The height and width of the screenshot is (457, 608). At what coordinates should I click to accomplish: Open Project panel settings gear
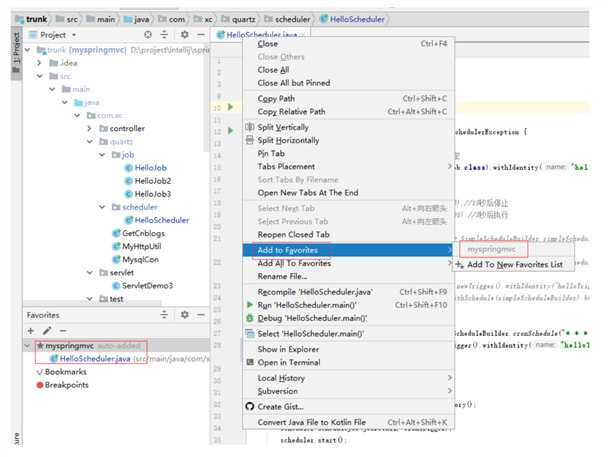pos(185,35)
